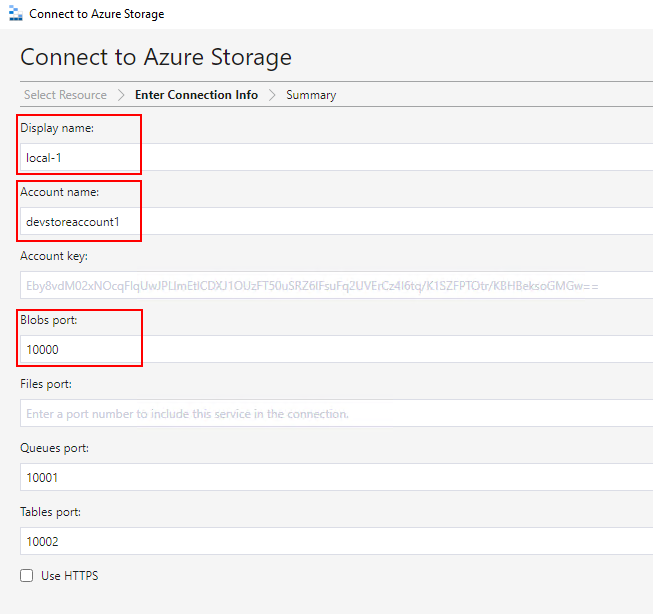653x614 pixels.
Task: Click the chevron before Summary
Action: pos(272,95)
